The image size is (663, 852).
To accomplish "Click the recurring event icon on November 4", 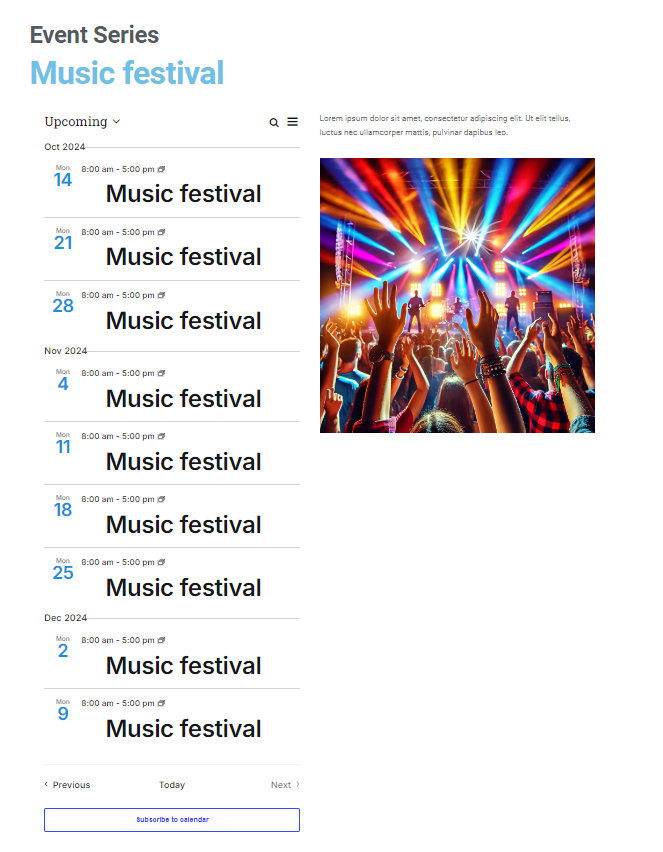I will tap(163, 372).
